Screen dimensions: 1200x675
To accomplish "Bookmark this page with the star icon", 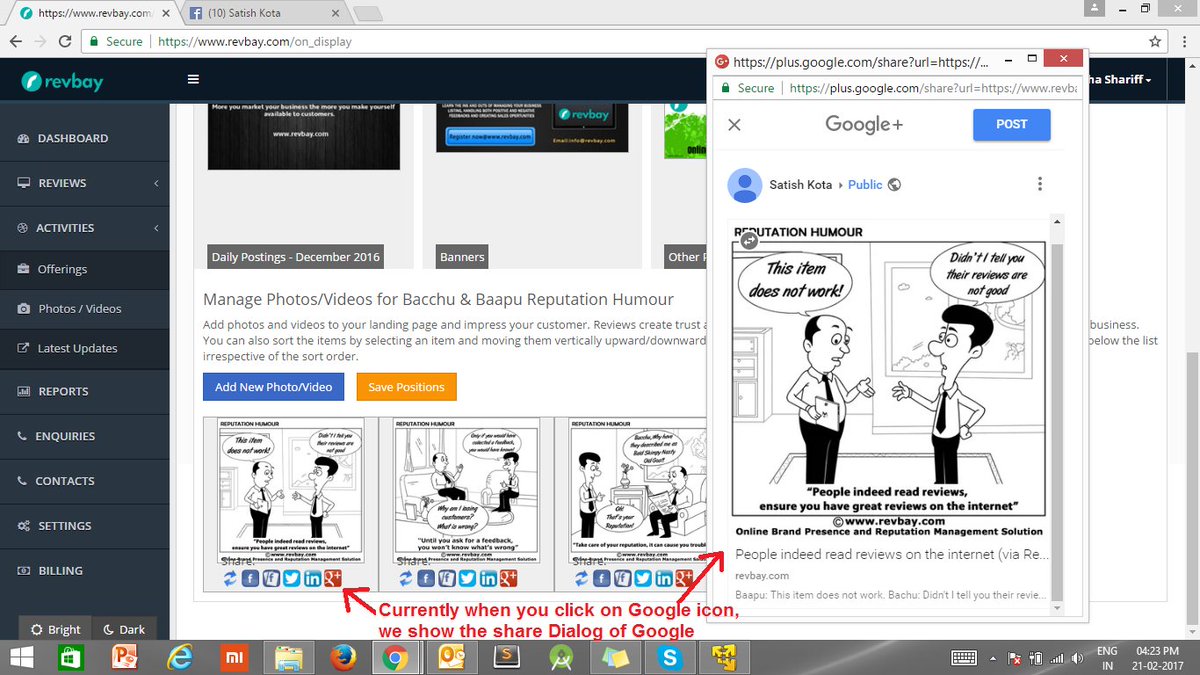I will point(1155,41).
